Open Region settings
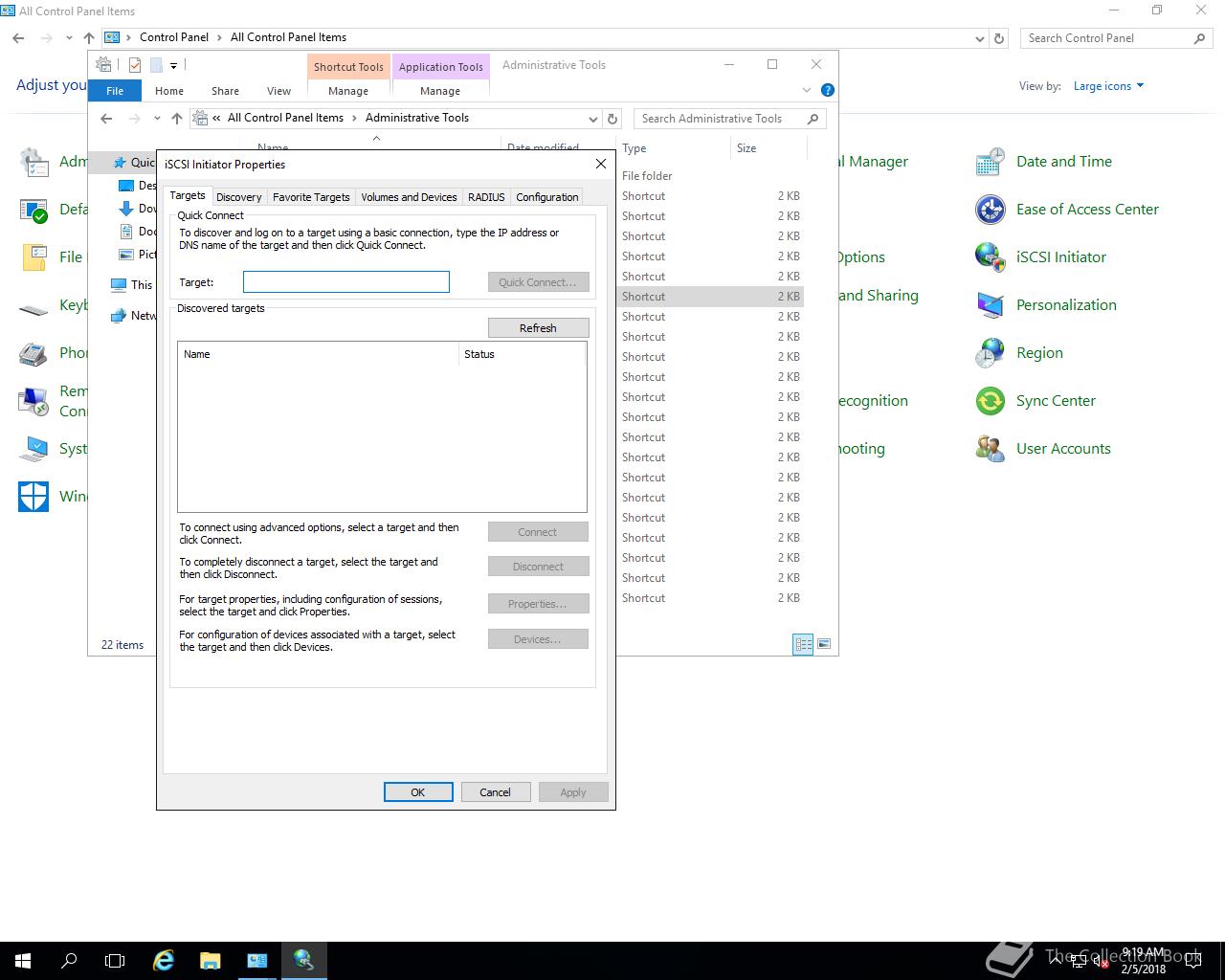 pyautogui.click(x=1018, y=352)
